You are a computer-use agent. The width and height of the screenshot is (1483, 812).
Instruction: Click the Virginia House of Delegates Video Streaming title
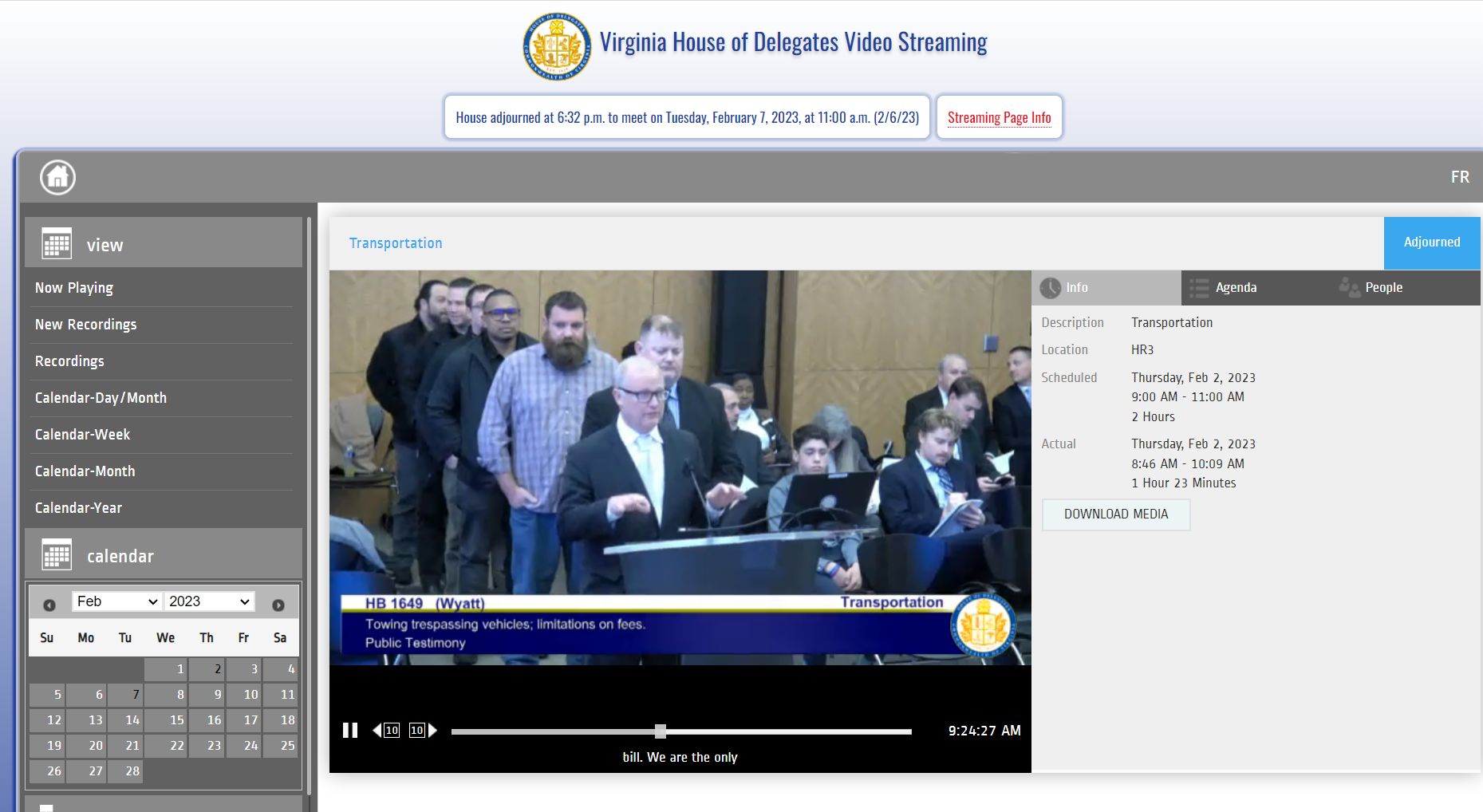pyautogui.click(x=794, y=41)
